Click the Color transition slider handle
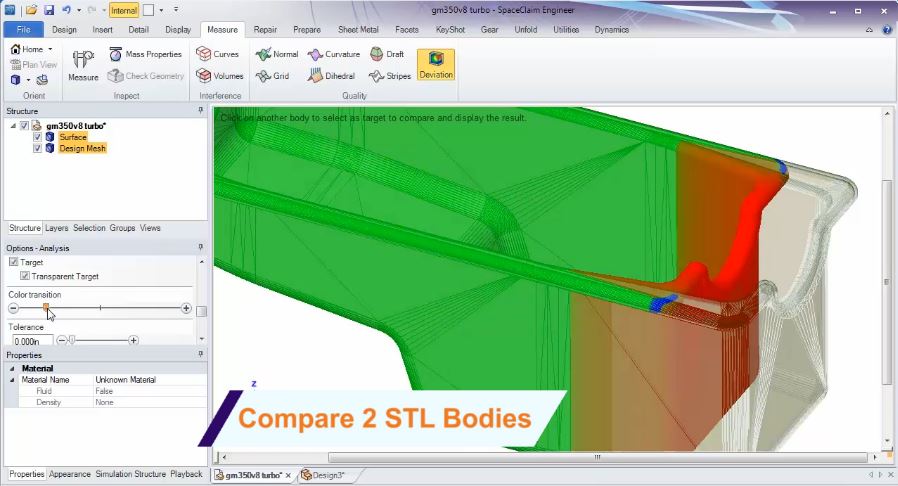This screenshot has height=486, width=898. pyautogui.click(x=46, y=308)
